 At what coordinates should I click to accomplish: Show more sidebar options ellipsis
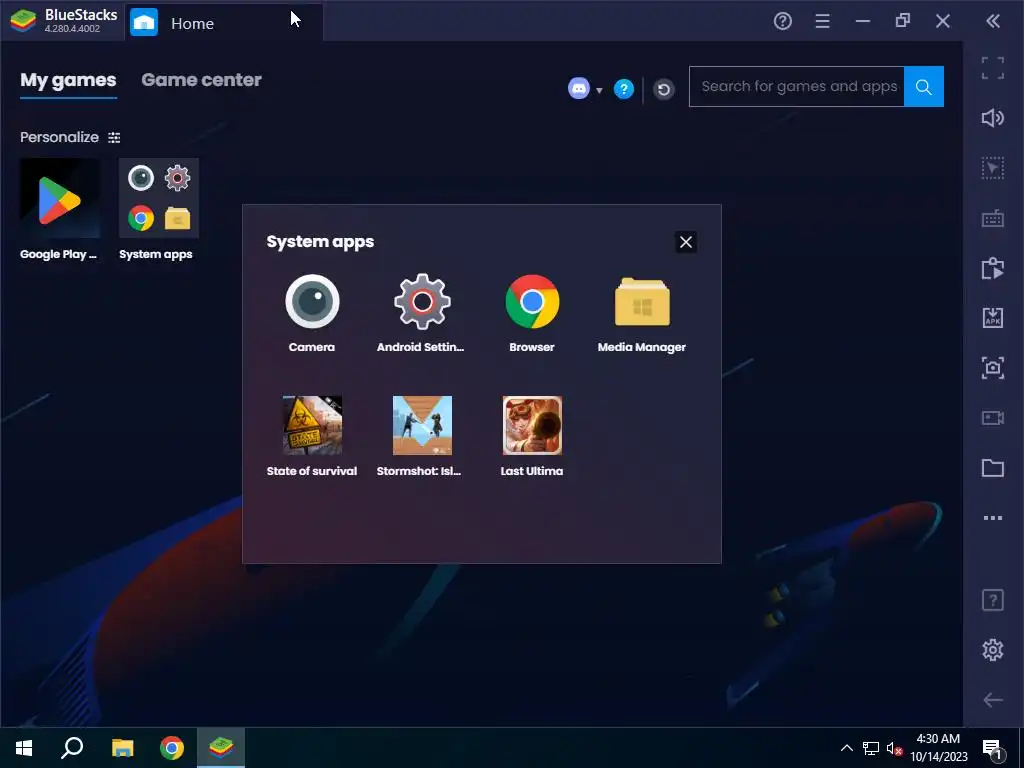point(993,518)
